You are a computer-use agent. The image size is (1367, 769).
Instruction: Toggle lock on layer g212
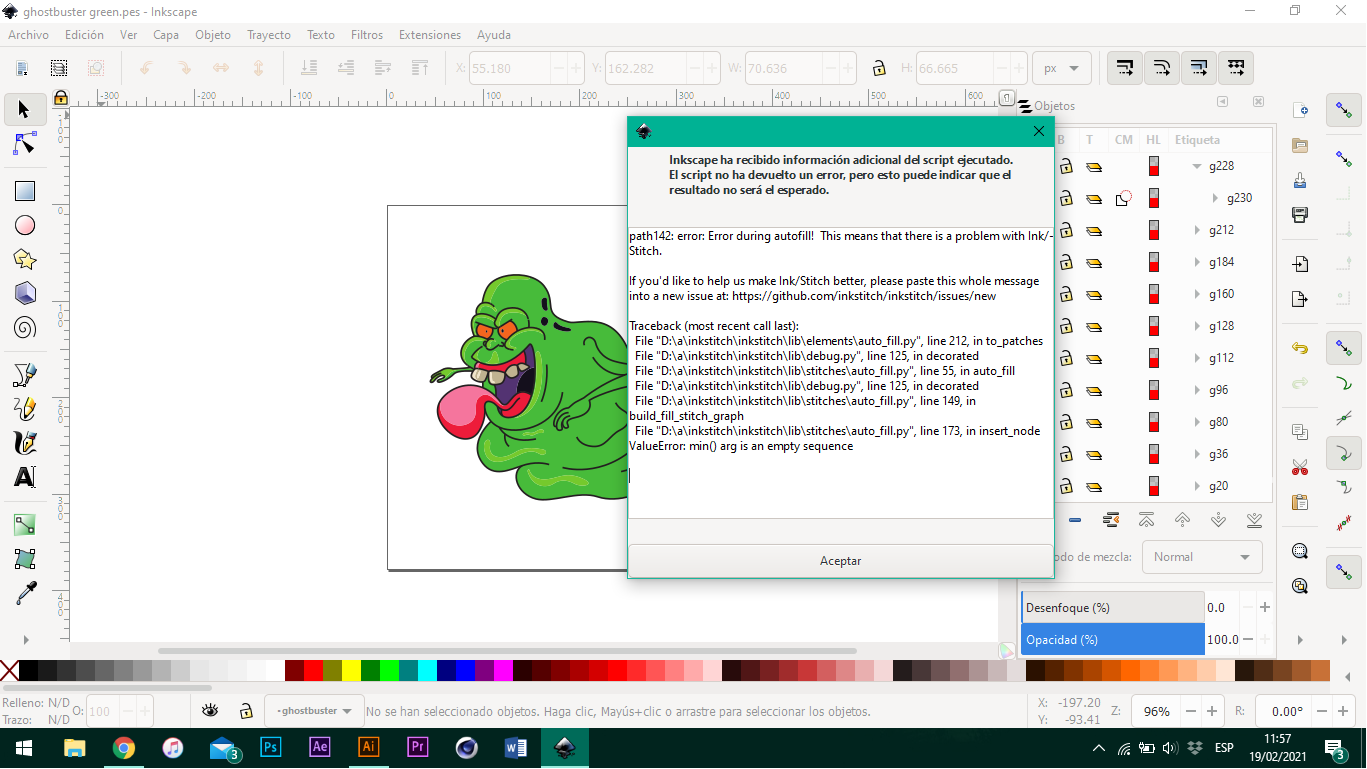coord(1066,230)
